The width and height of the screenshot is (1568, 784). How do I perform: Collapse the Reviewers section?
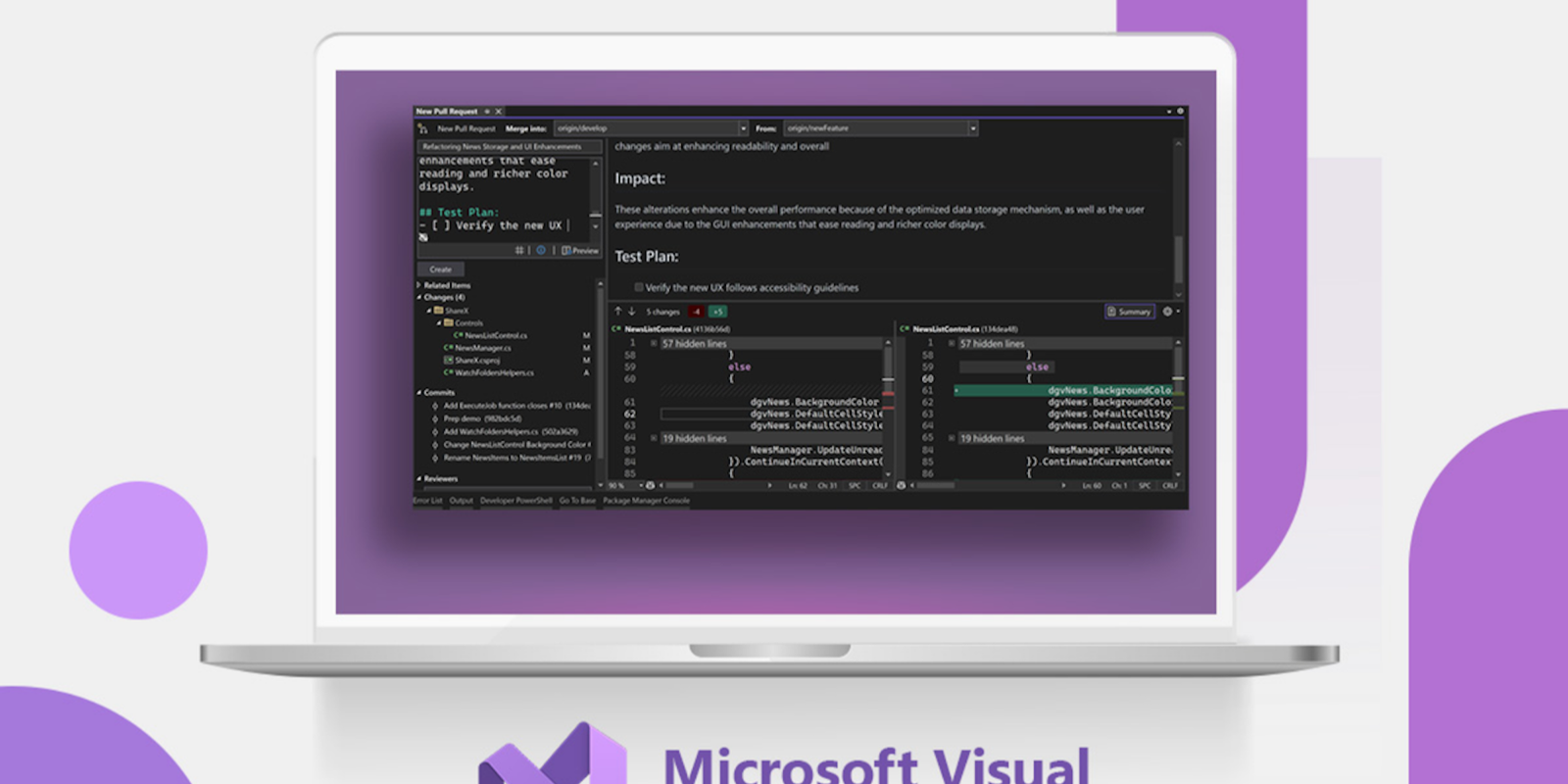[418, 478]
